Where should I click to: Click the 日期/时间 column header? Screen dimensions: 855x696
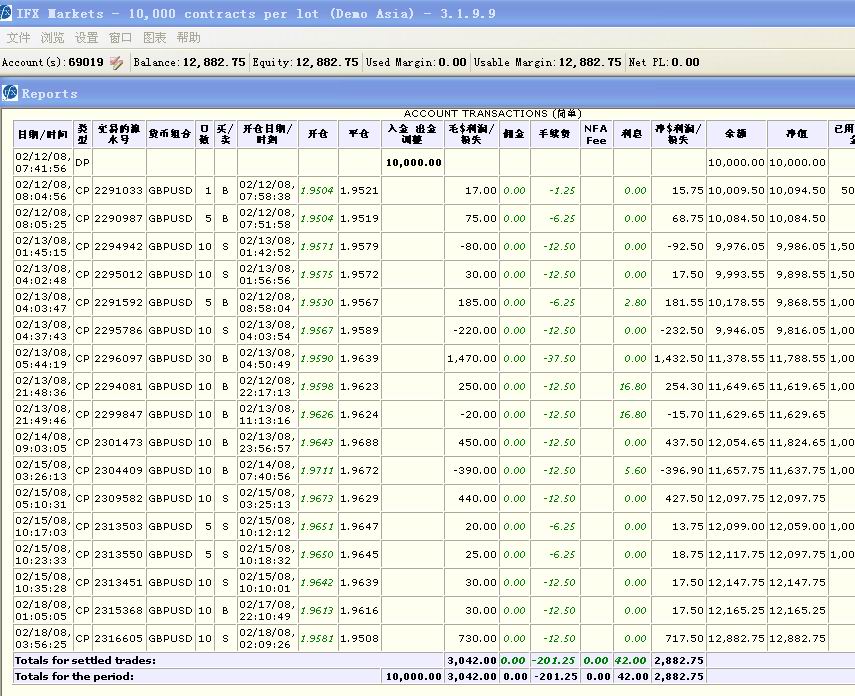pyautogui.click(x=42, y=134)
